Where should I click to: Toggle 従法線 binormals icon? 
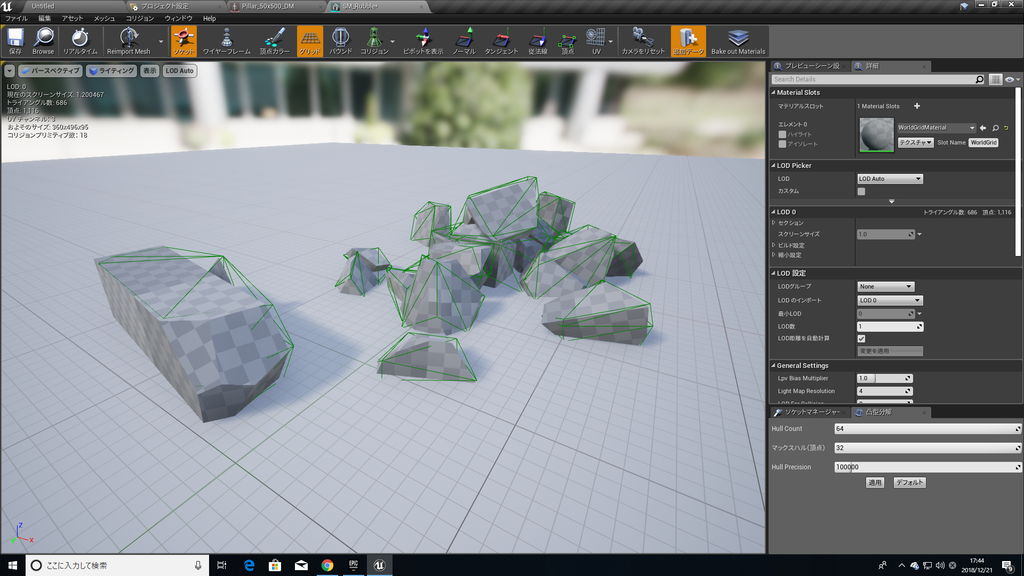tap(537, 41)
